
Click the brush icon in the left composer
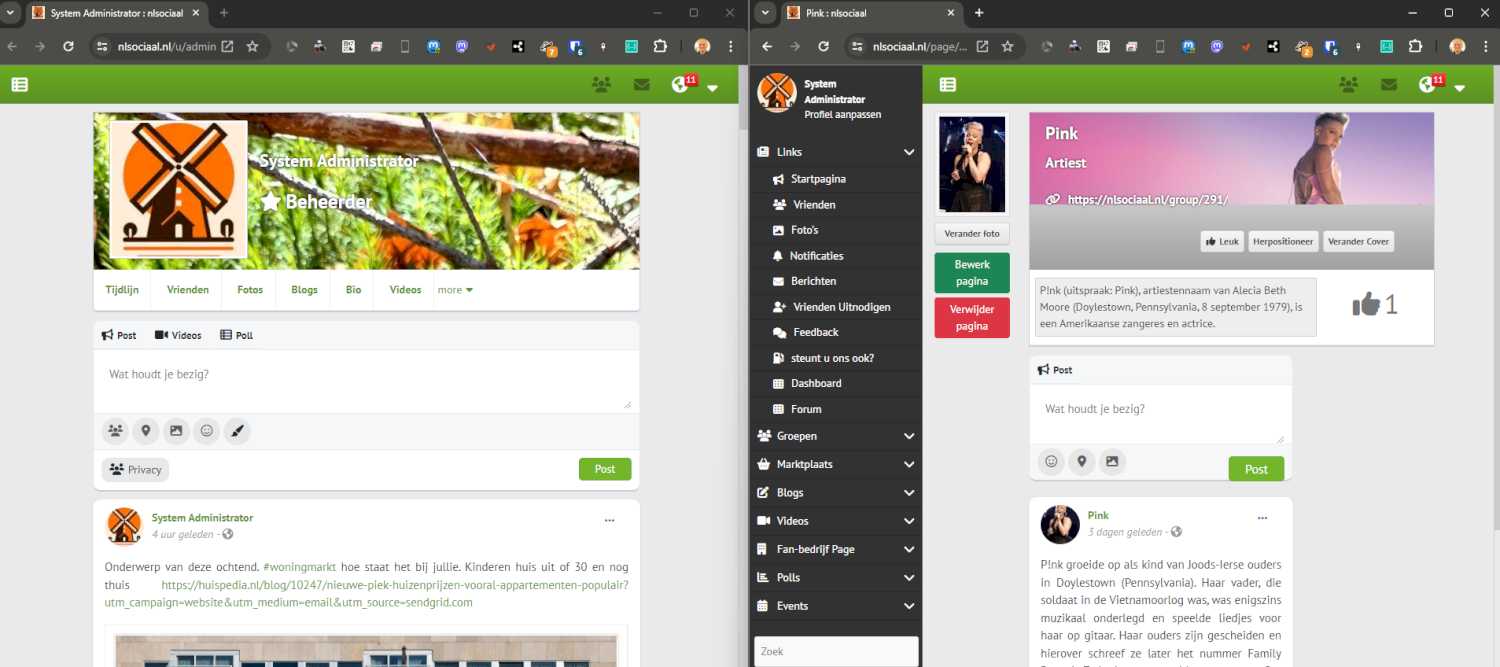pyautogui.click(x=236, y=431)
